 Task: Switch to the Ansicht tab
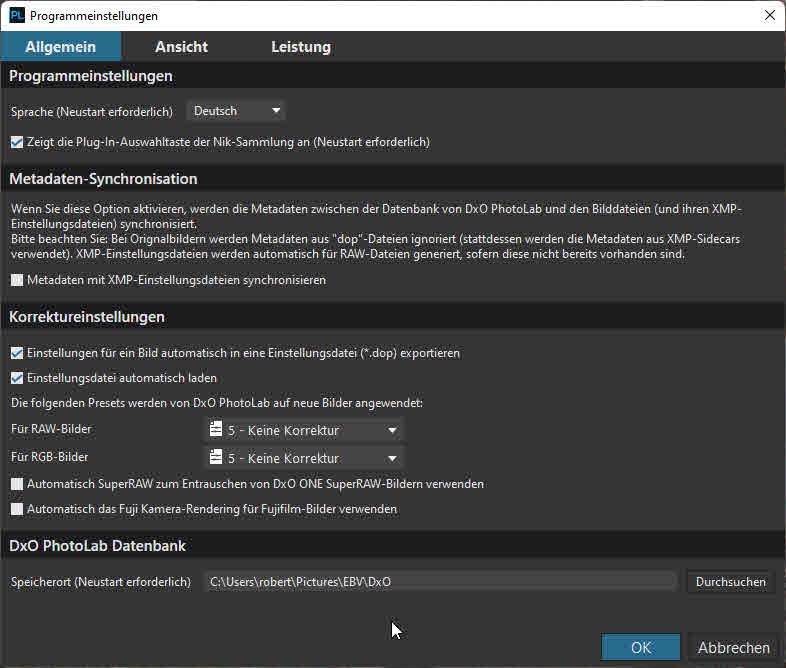point(181,47)
